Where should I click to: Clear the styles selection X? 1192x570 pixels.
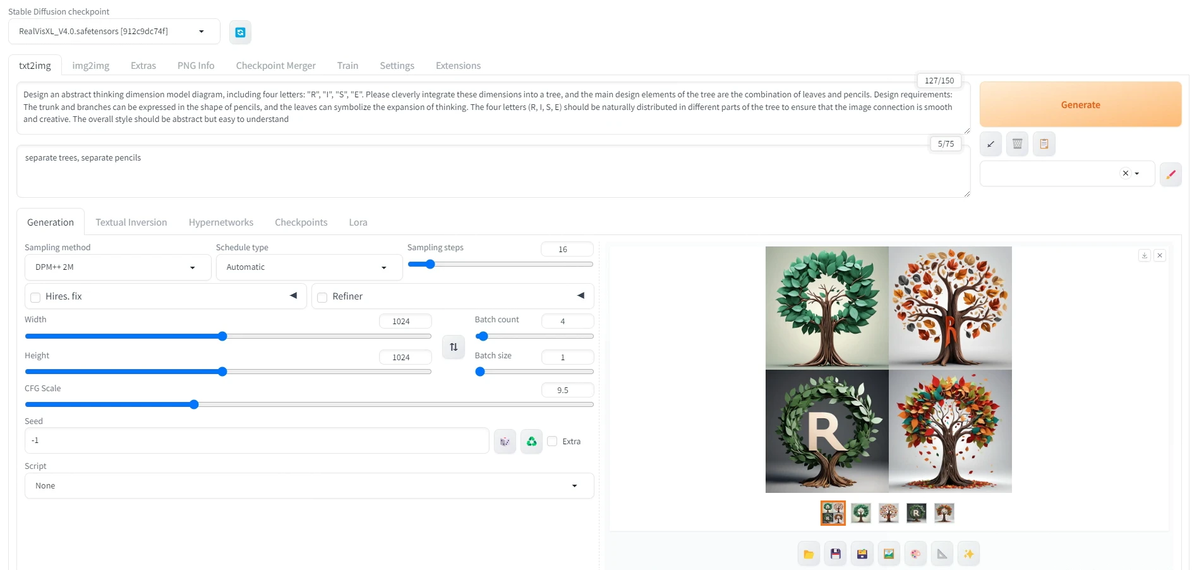pos(1125,173)
